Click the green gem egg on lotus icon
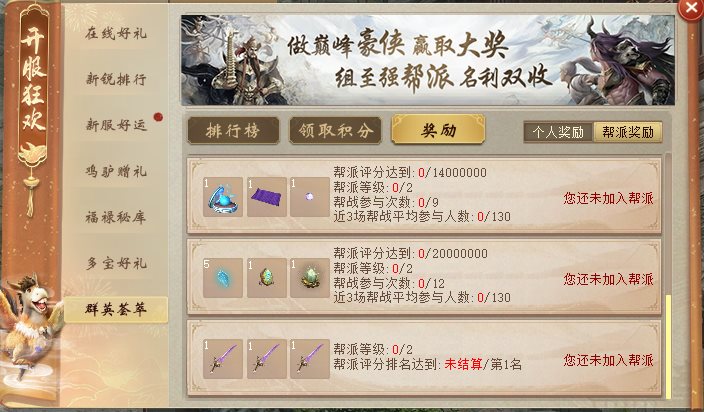The height and width of the screenshot is (412, 704). (x=310, y=278)
